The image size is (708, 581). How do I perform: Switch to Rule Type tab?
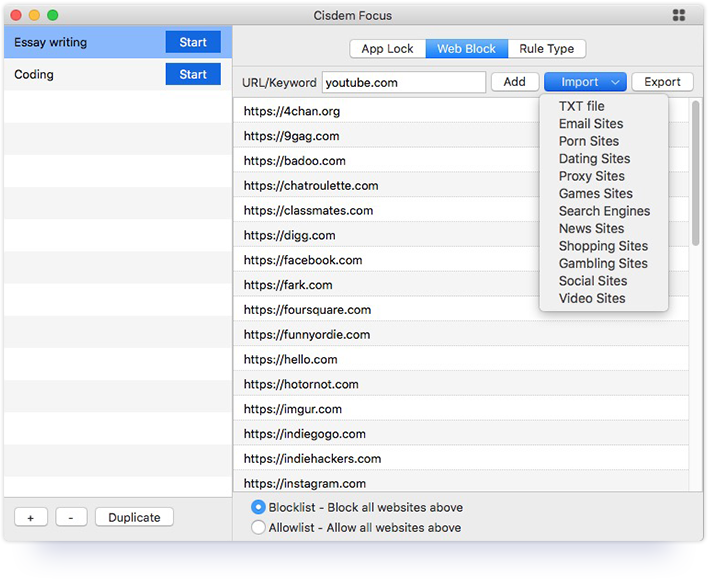(546, 49)
